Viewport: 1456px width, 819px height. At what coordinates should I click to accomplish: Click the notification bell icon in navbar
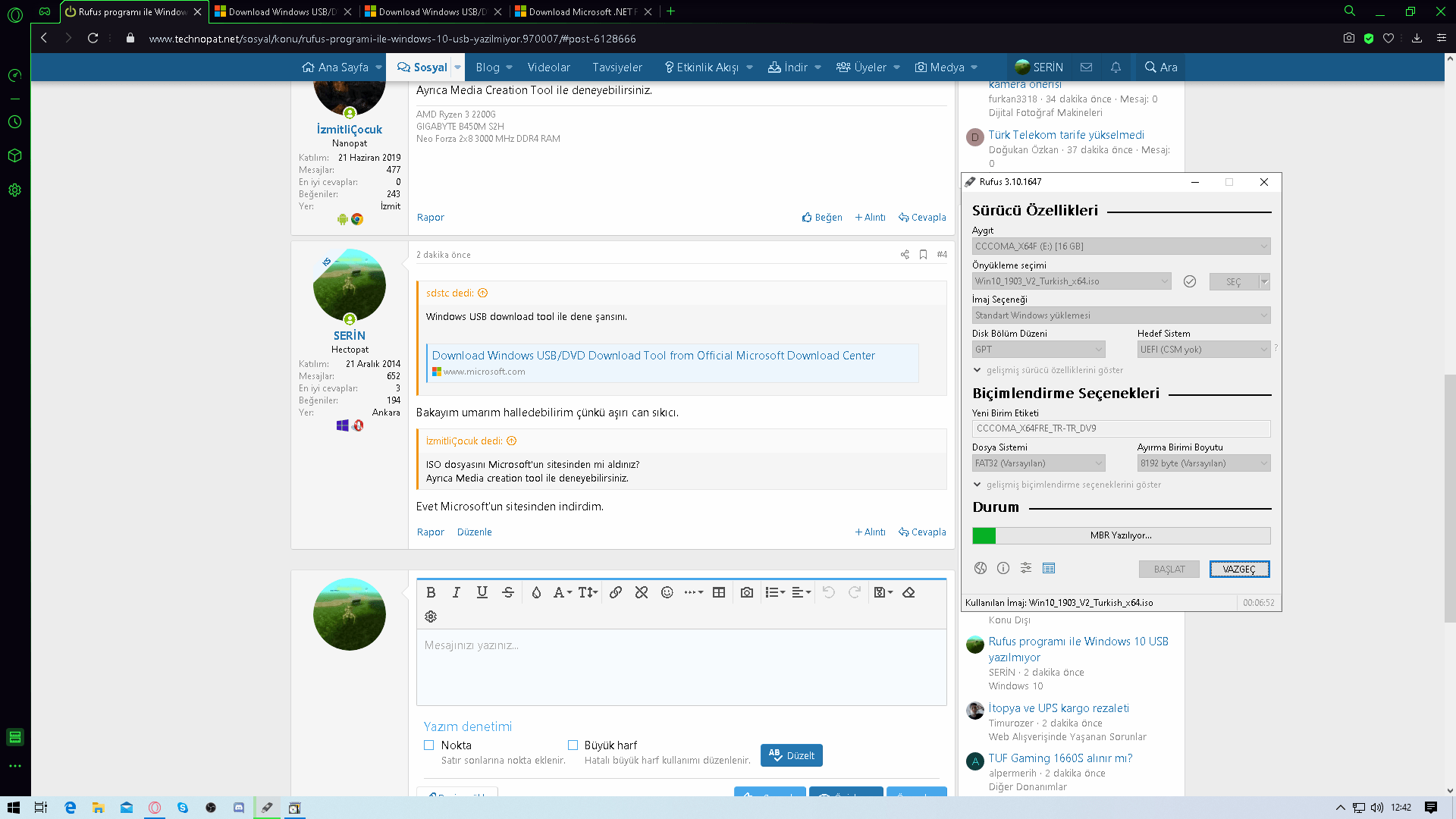[1116, 67]
